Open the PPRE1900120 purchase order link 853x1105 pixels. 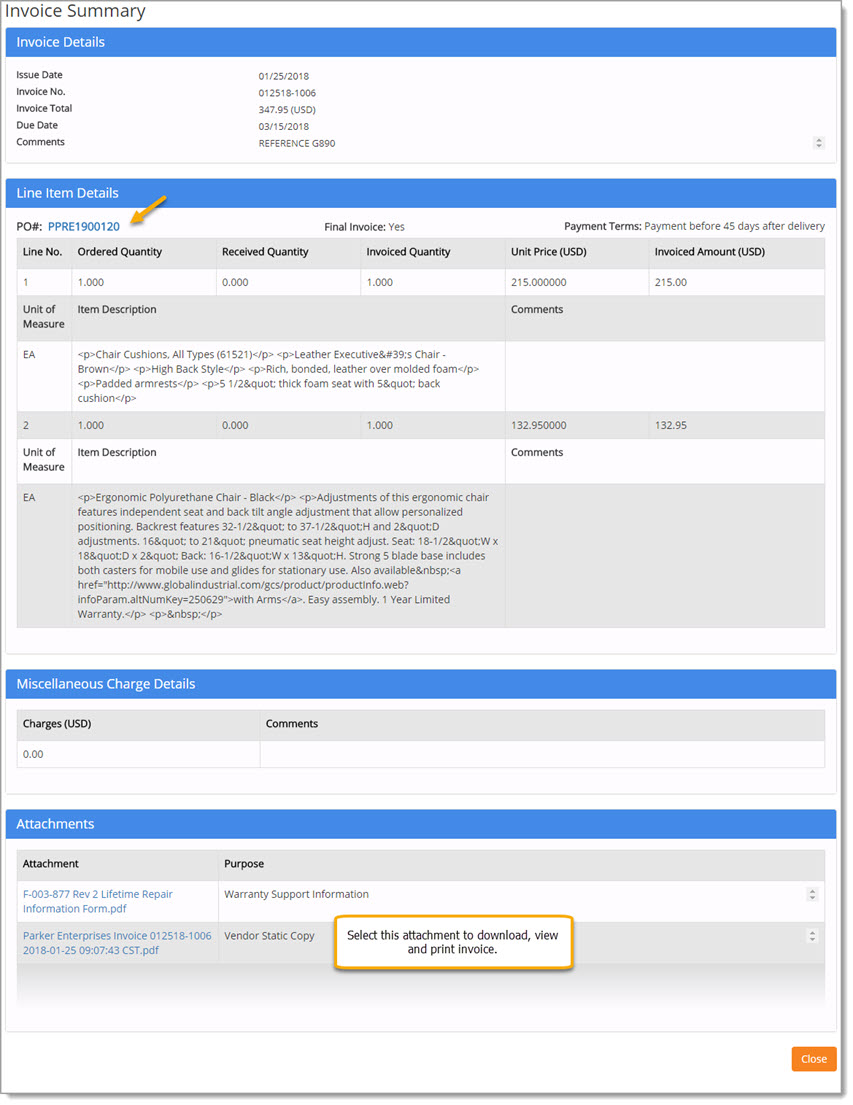83,226
